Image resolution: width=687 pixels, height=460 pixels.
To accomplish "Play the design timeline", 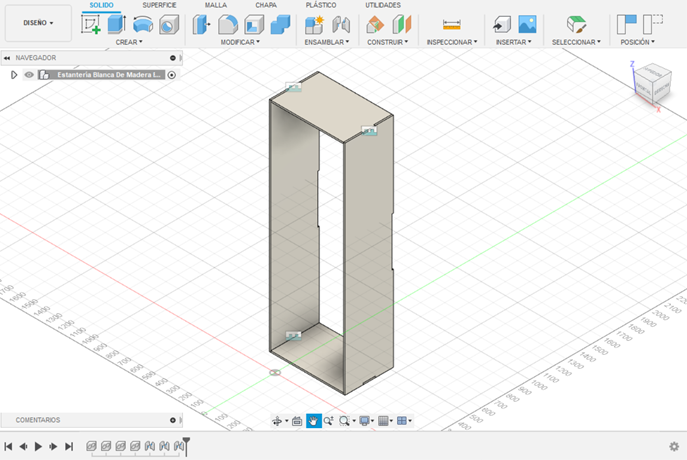I will (x=38, y=446).
